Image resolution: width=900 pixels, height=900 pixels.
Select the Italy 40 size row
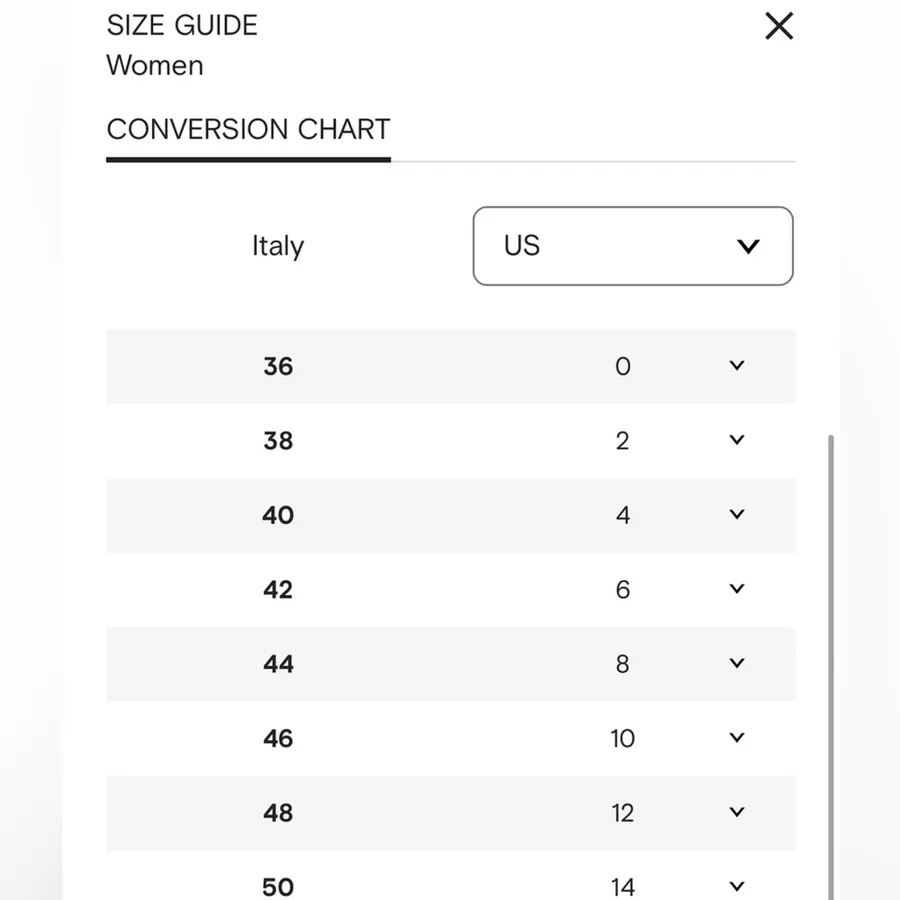point(451,515)
